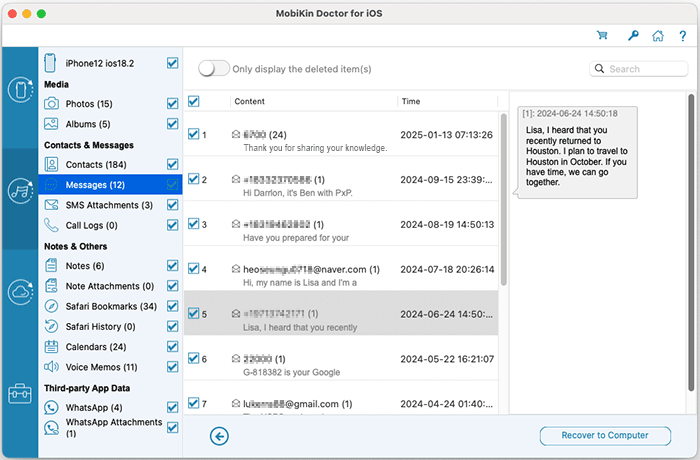Click the Notes page icon
This screenshot has width=700, height=460.
(51, 266)
